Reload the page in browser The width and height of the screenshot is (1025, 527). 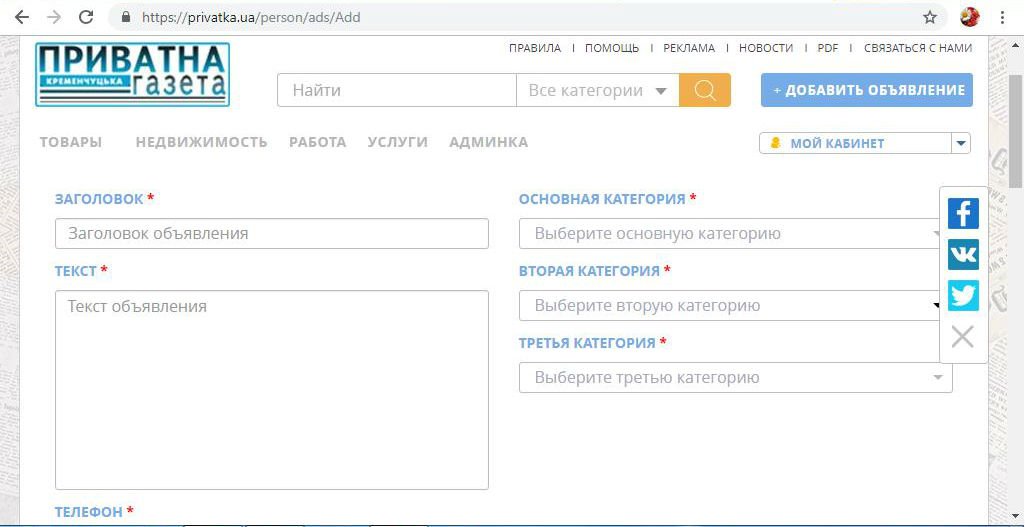[86, 17]
